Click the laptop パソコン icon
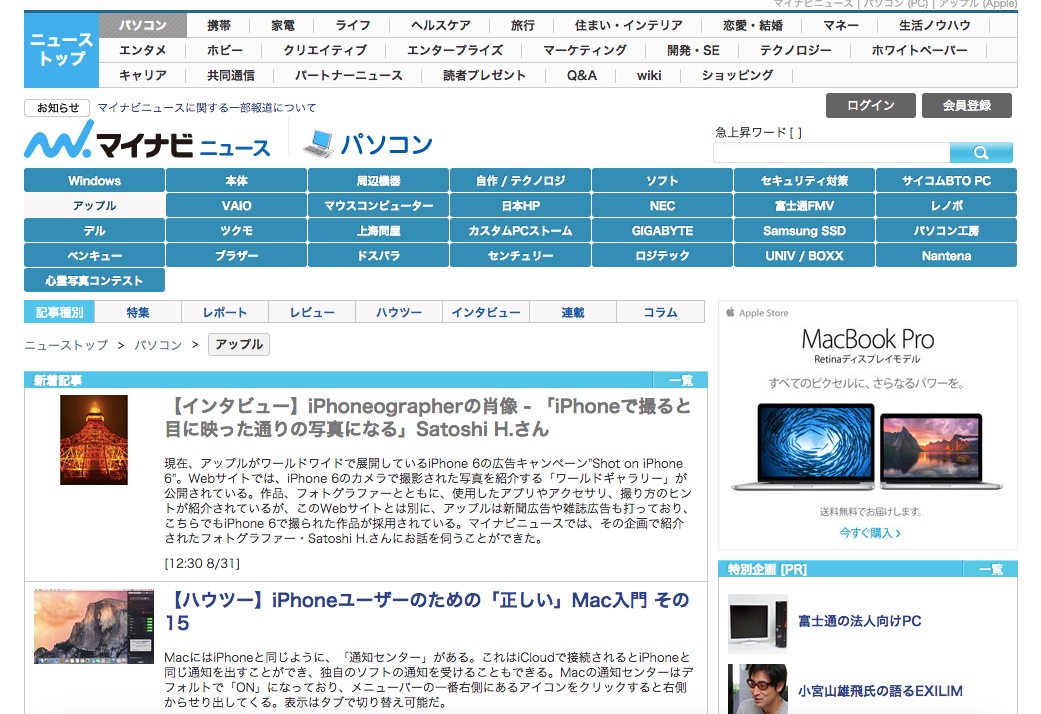Image resolution: width=1041 pixels, height=714 pixels. pos(318,143)
